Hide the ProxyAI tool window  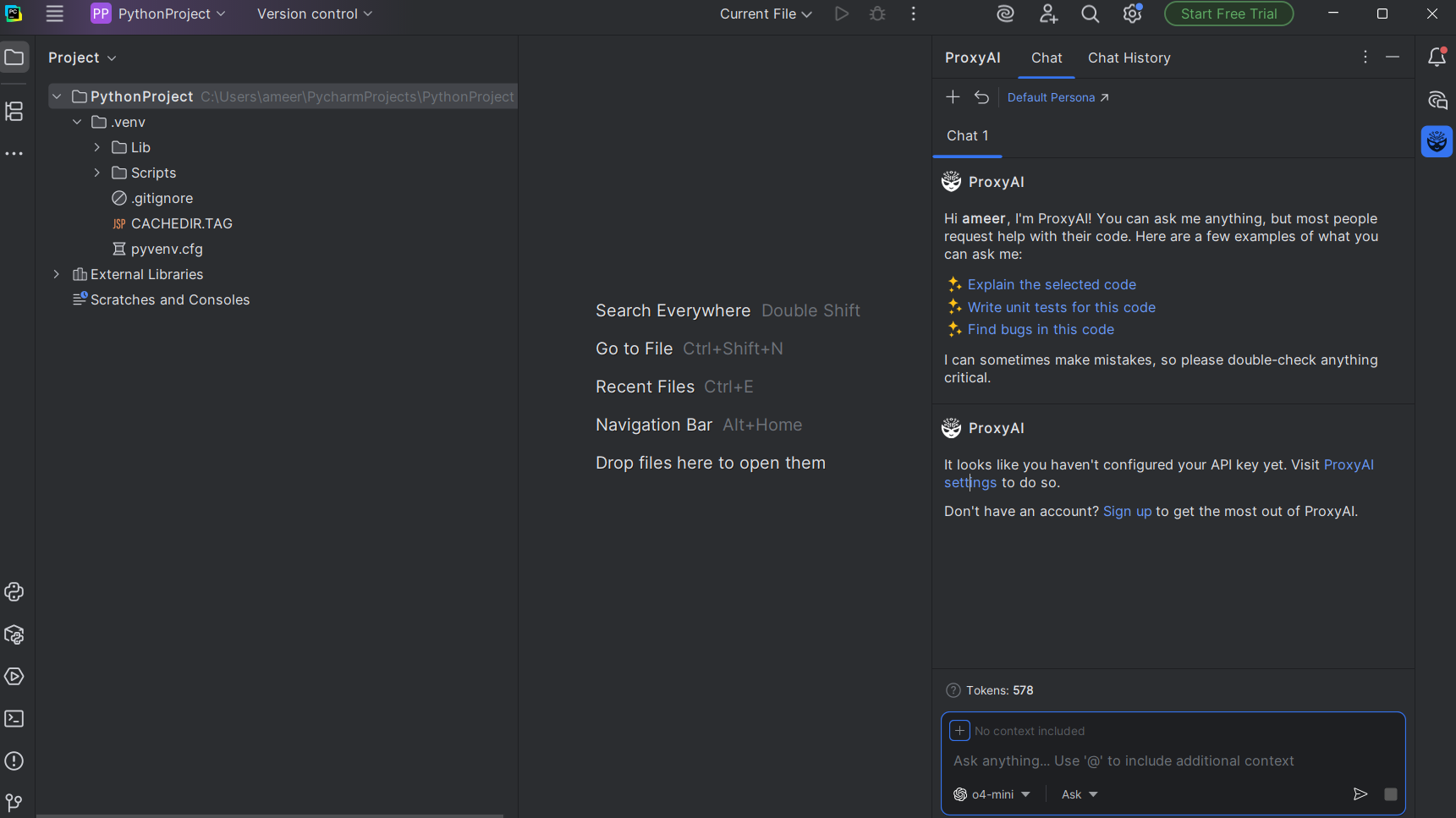pyautogui.click(x=1393, y=57)
